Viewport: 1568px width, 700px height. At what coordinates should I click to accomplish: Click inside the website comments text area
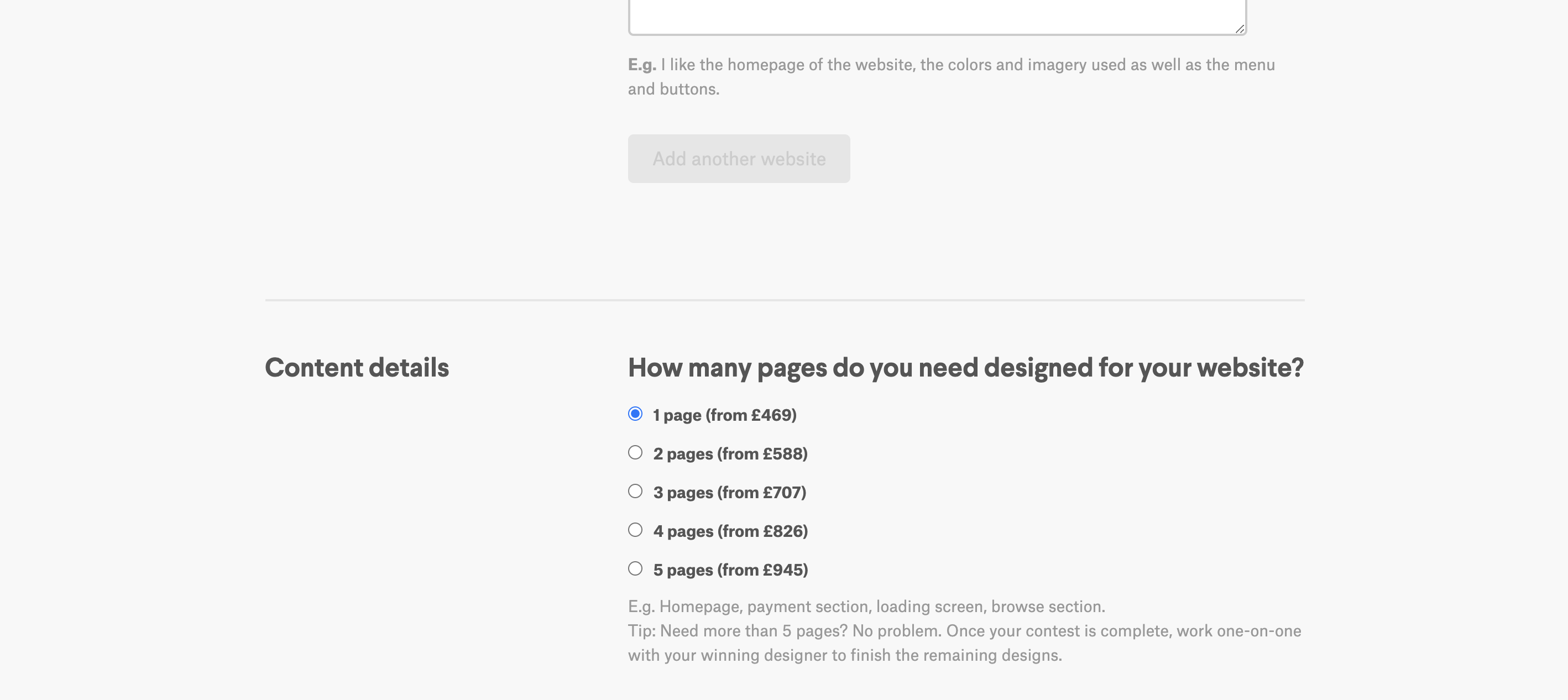point(936,15)
